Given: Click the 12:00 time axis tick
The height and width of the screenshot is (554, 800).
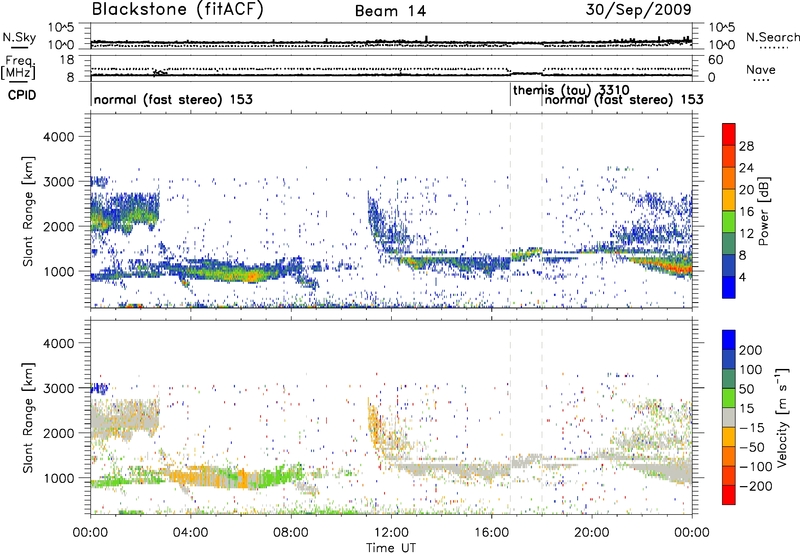Looking at the screenshot, I should (x=391, y=533).
